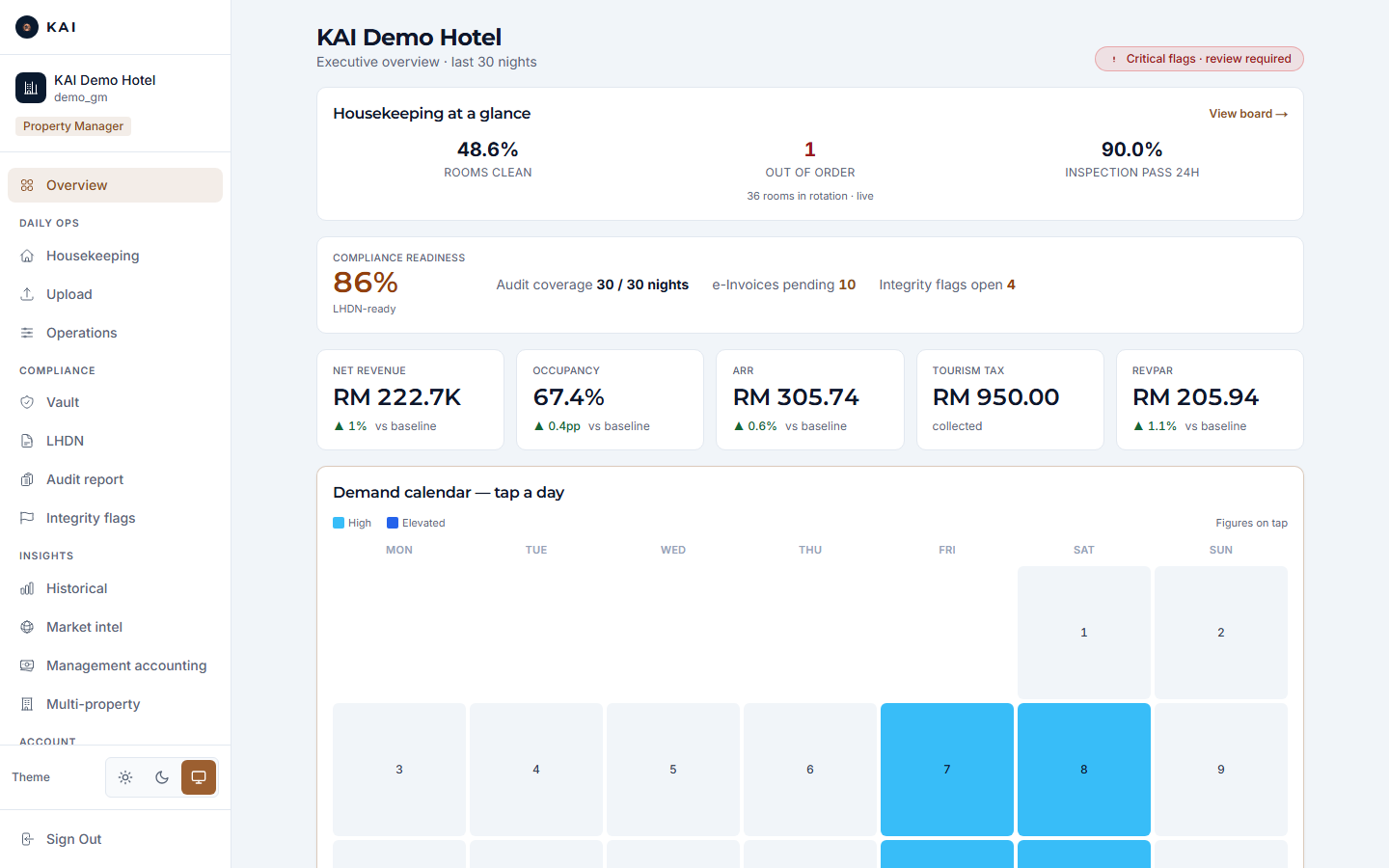Click the Market intel globe icon
This screenshot has width=1389, height=868.
click(27, 627)
